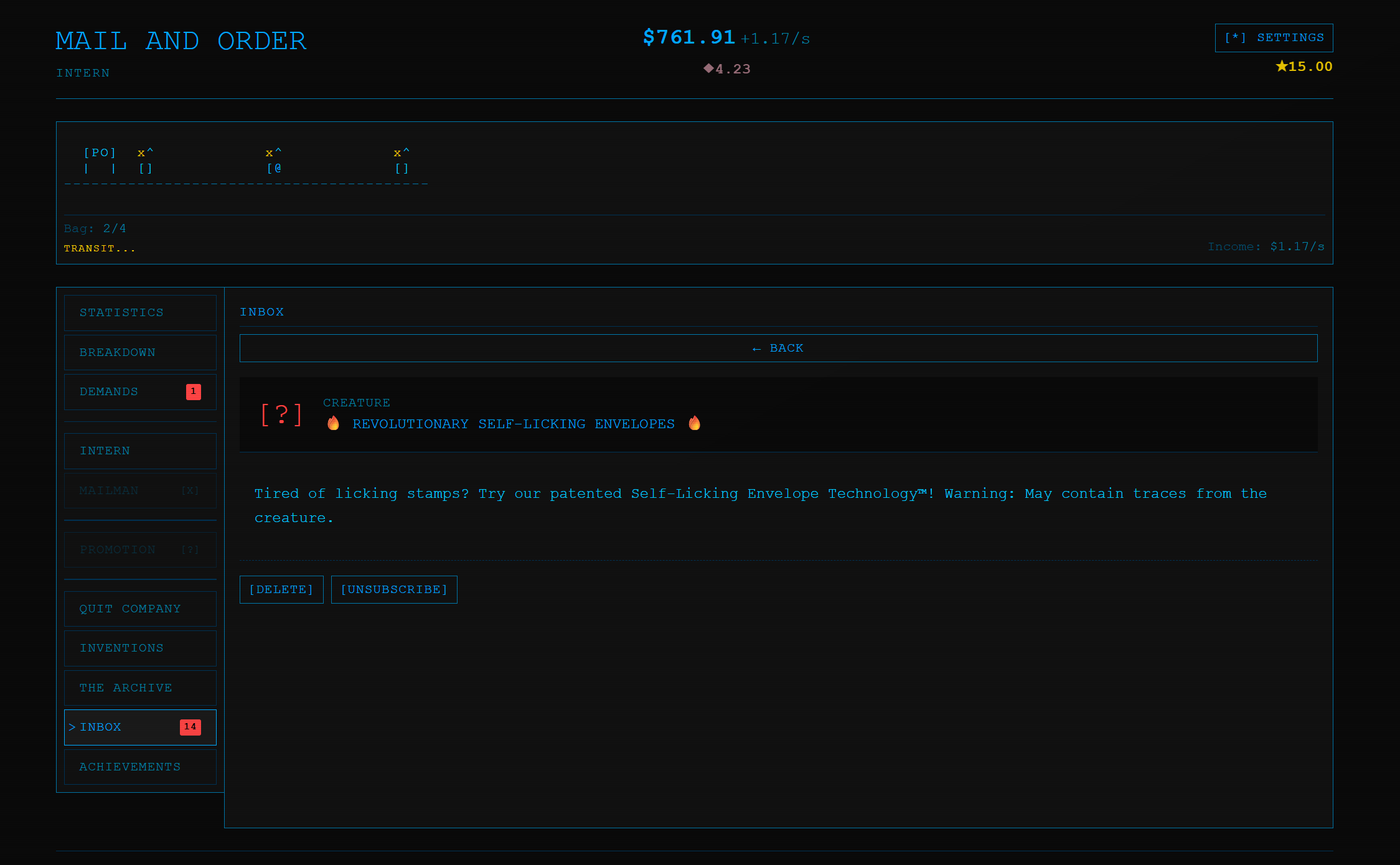The image size is (1400, 865).
Task: Open the Settings button
Action: pos(1274,38)
